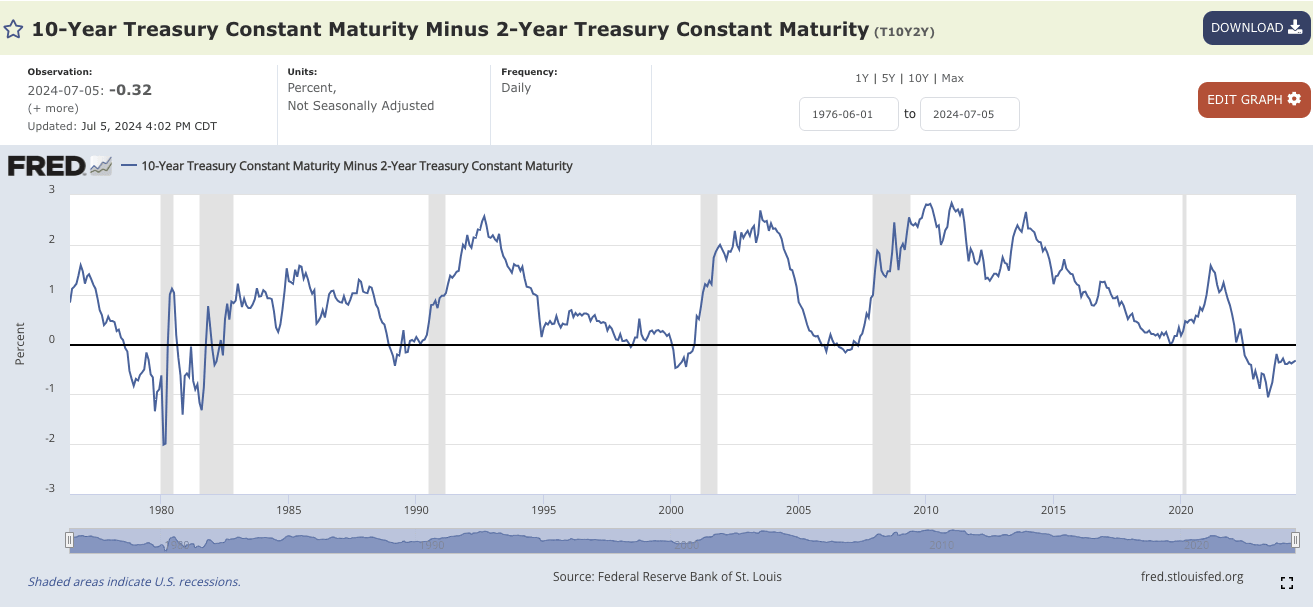Expand the (+ more) observations list
Image resolution: width=1313 pixels, height=607 pixels.
tap(52, 108)
